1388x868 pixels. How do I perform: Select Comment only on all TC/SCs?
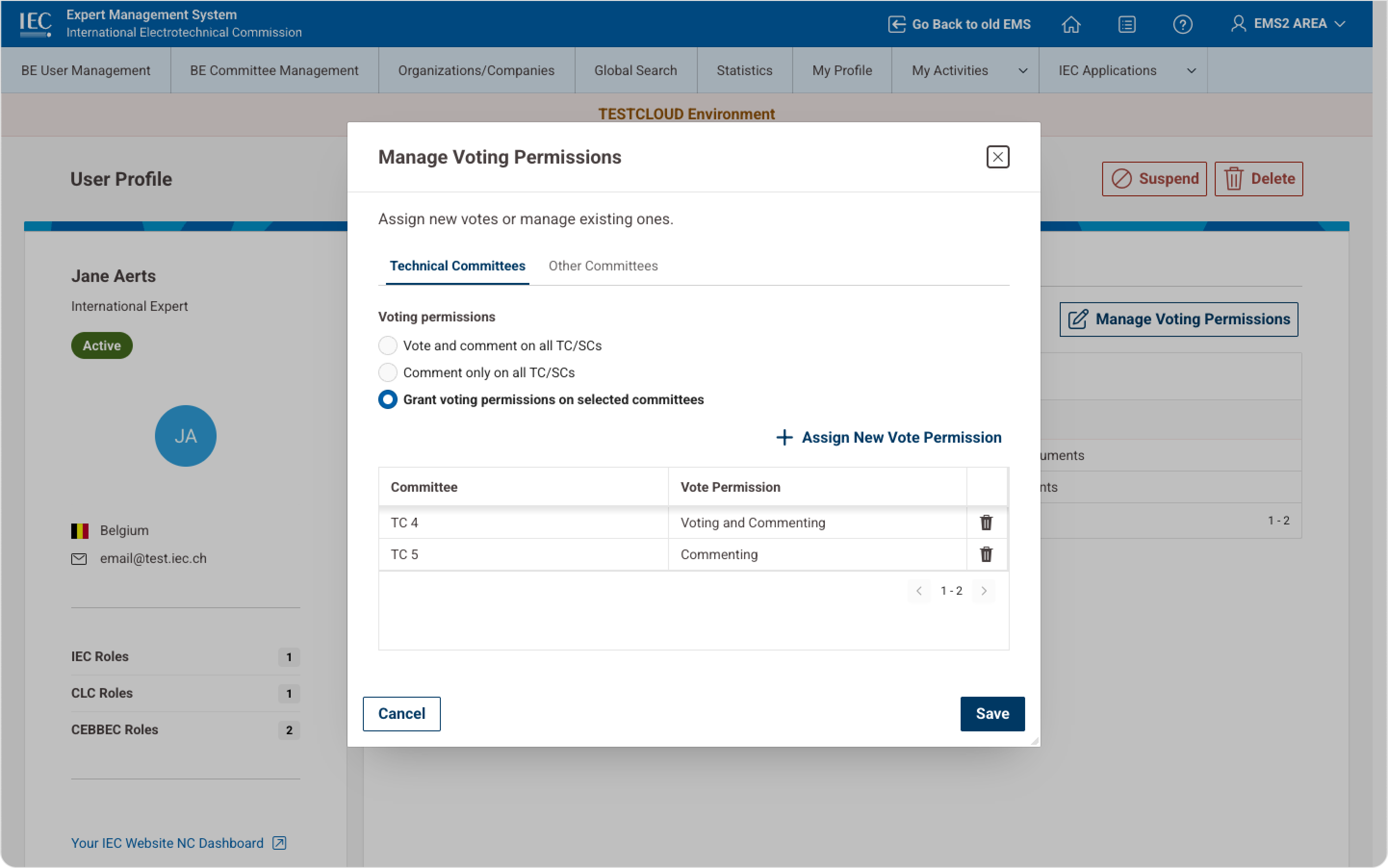pyautogui.click(x=388, y=372)
